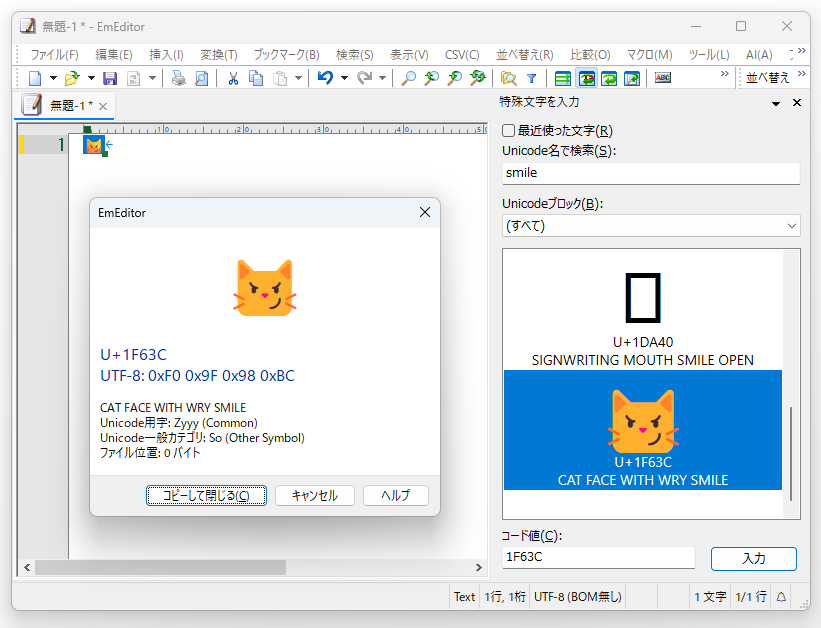The width and height of the screenshot is (821, 628).
Task: Click the Find in Files icon
Action: [x=508, y=79]
